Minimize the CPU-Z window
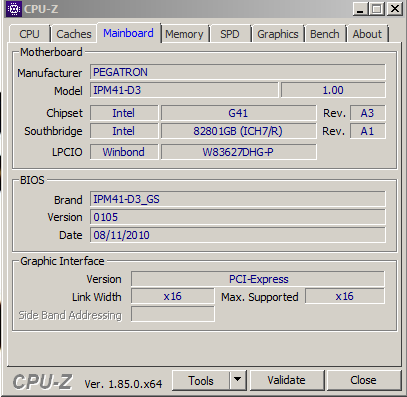This screenshot has width=407, height=397. (x=360, y=9)
